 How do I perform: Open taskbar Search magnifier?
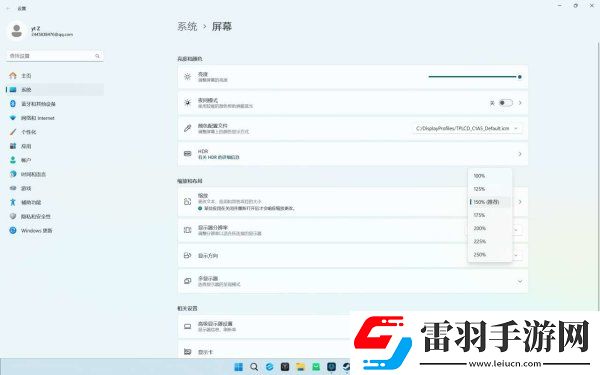pyautogui.click(x=254, y=367)
